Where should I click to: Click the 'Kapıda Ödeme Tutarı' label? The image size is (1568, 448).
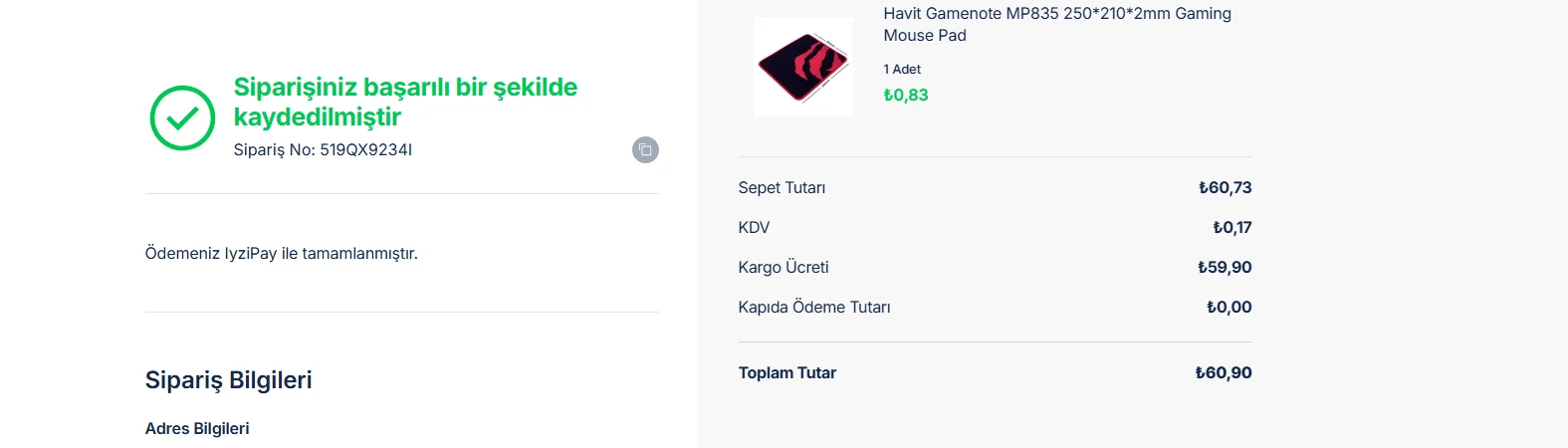pyautogui.click(x=814, y=308)
